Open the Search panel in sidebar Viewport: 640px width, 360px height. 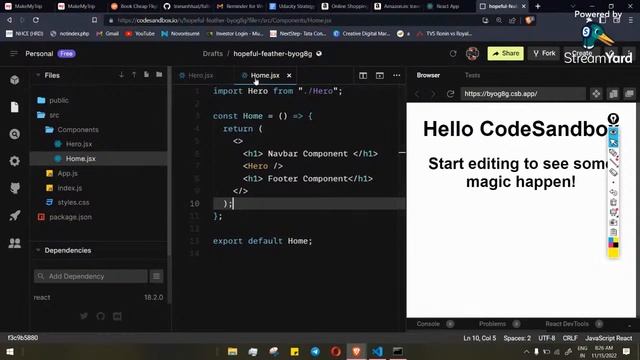pos(15,134)
